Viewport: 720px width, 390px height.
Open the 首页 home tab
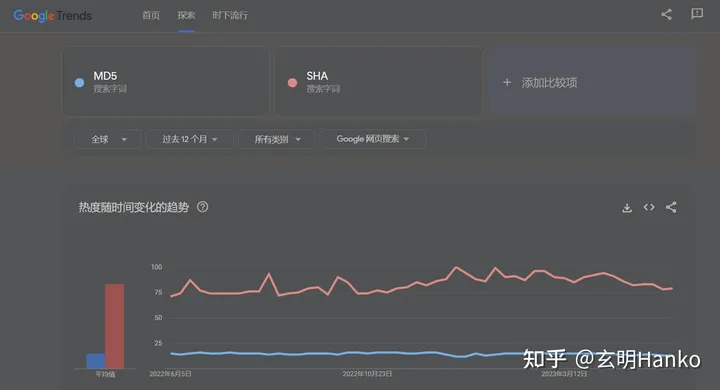[151, 16]
